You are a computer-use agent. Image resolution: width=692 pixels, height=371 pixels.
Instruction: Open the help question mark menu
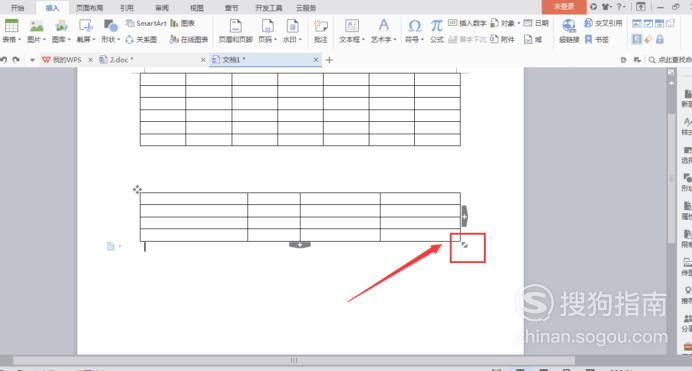(x=621, y=7)
